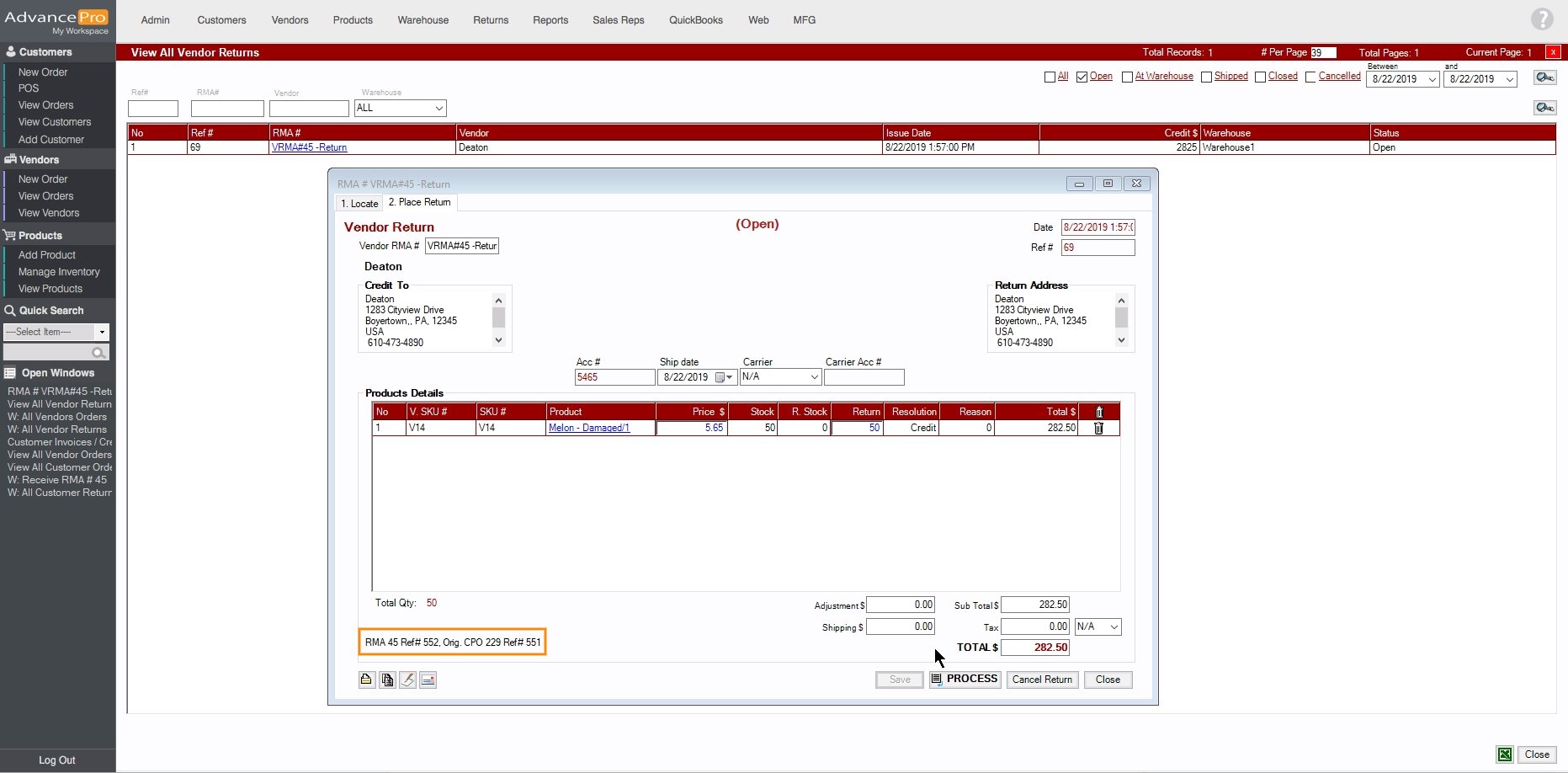The width and height of the screenshot is (1568, 773).
Task: Delete the Melon product row via trash icon
Action: (1098, 428)
